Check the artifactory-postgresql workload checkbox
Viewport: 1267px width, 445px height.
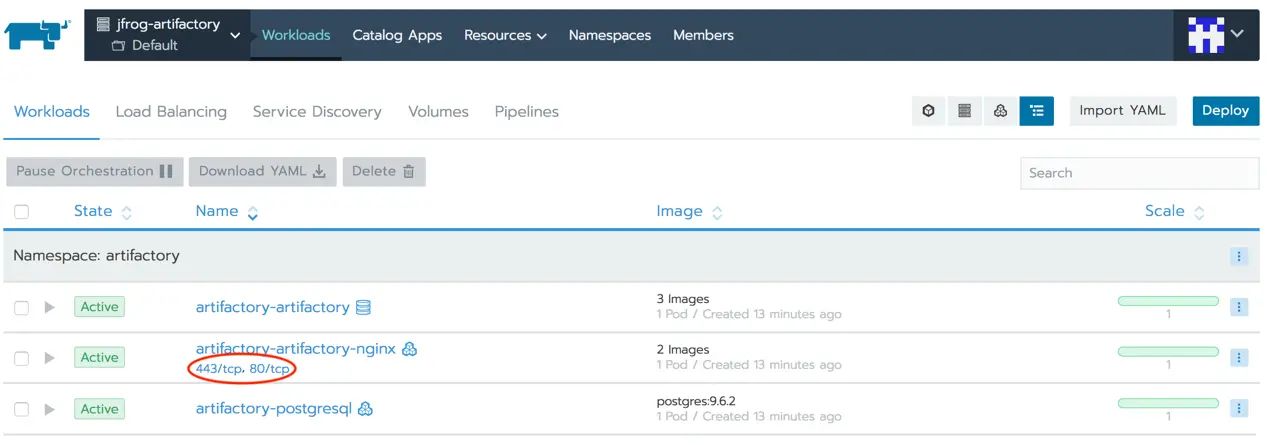(22, 409)
